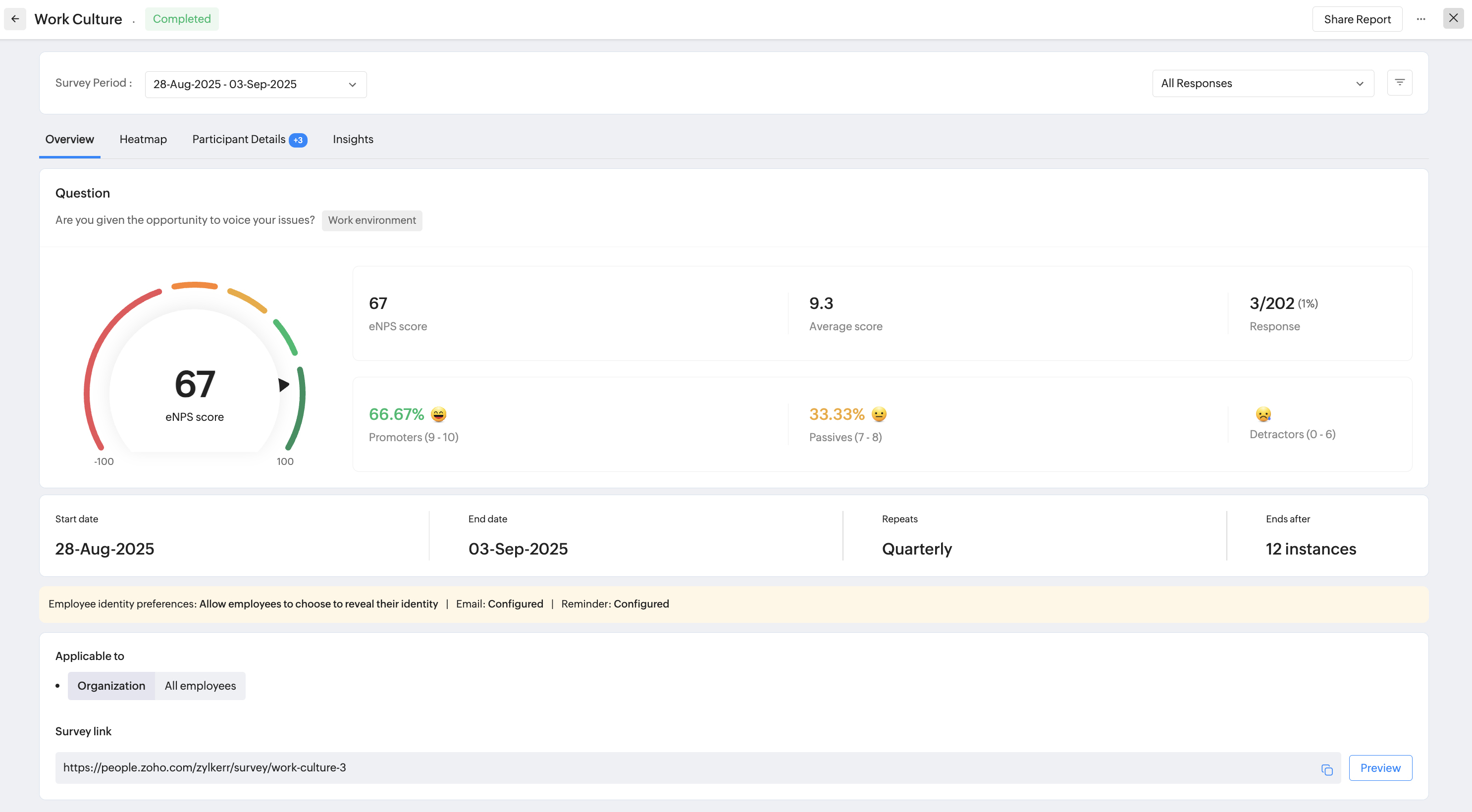The width and height of the screenshot is (1472, 812).
Task: Click the survey link URL field
Action: coord(685,767)
